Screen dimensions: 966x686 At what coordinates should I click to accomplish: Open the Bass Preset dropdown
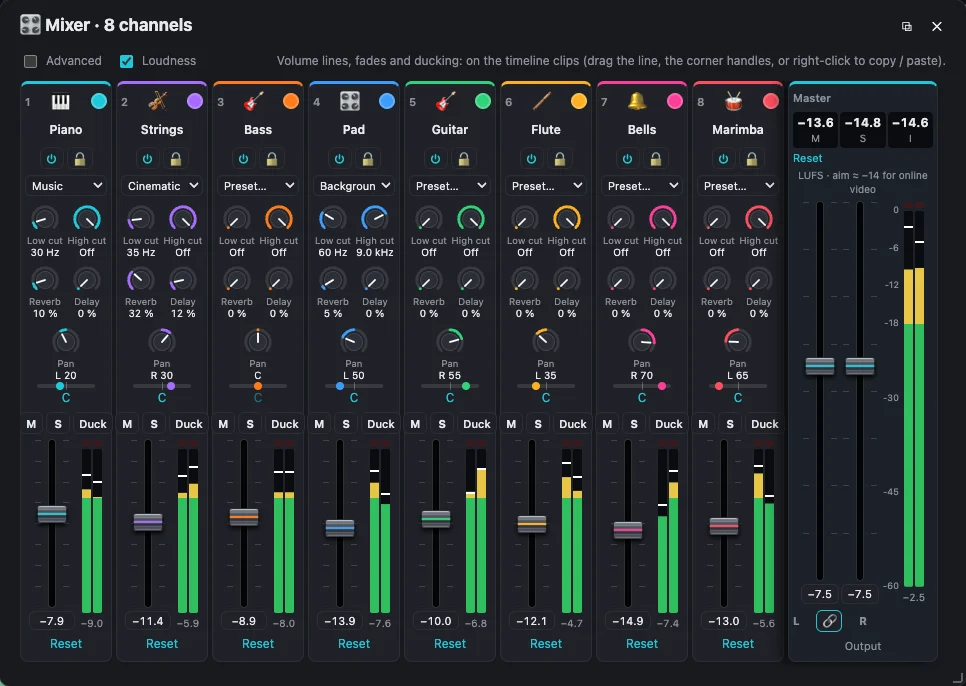click(258, 185)
